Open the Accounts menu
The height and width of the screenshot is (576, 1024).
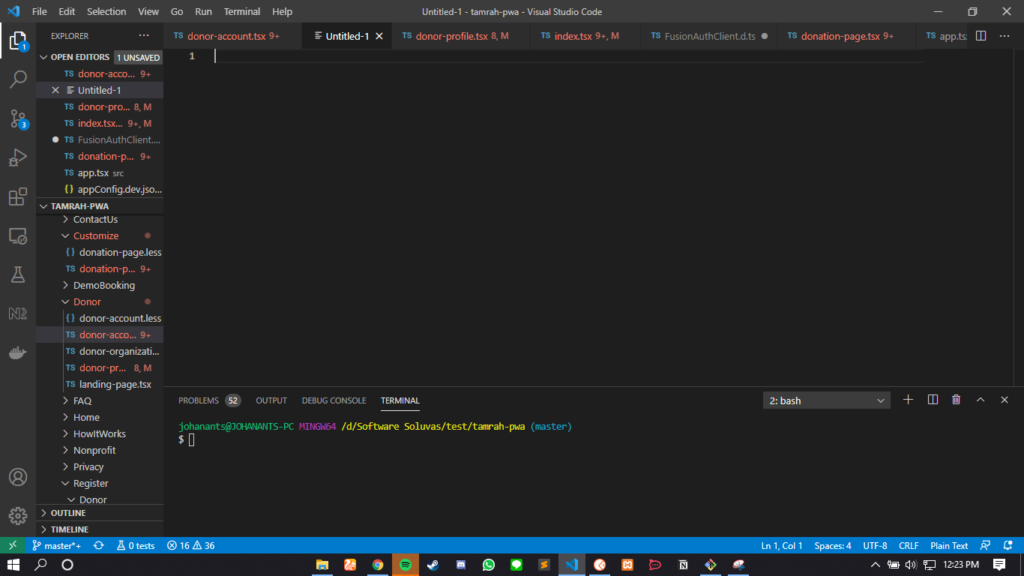coord(18,477)
